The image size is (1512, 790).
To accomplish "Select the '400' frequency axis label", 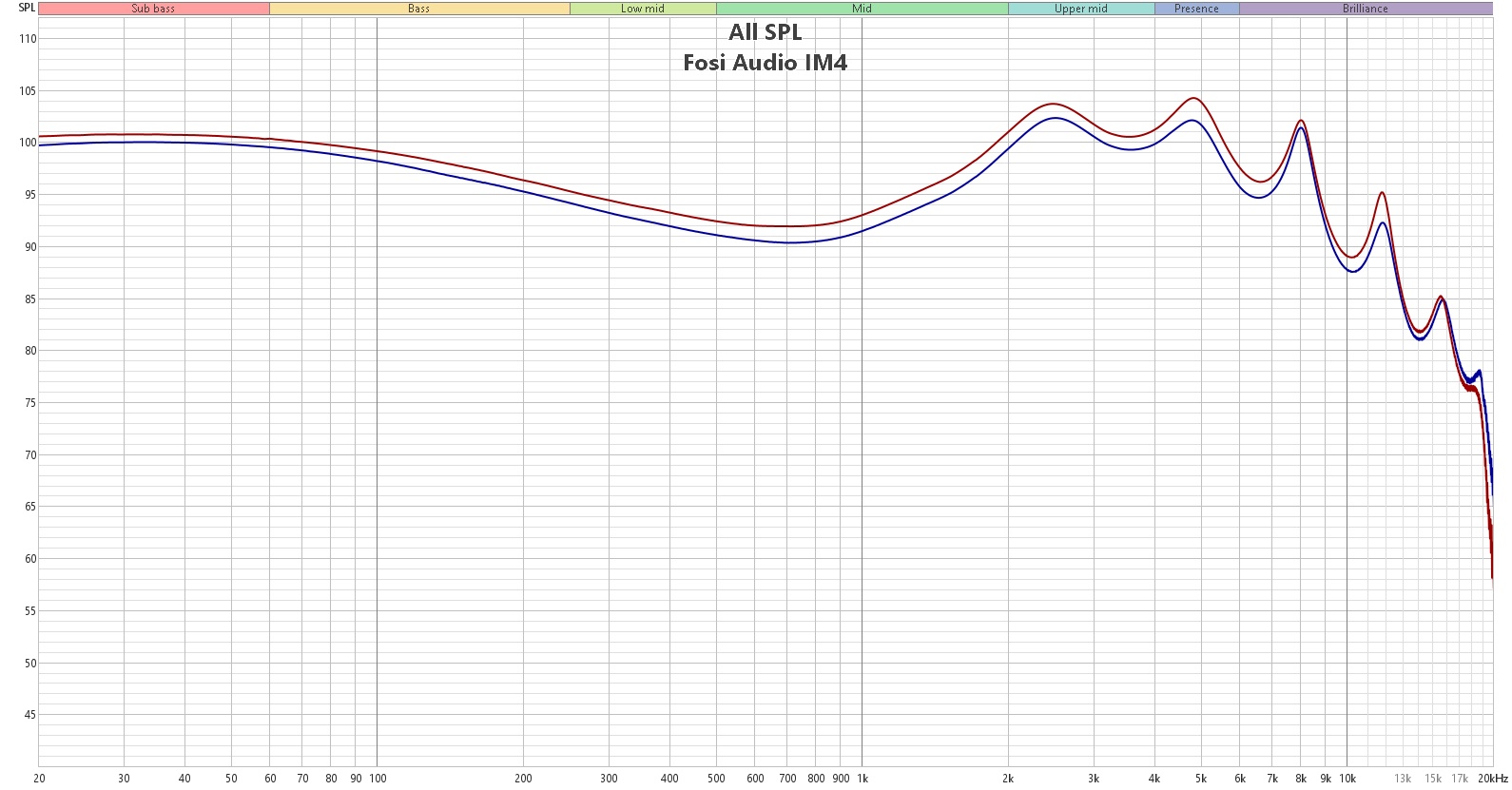I will click(x=669, y=779).
